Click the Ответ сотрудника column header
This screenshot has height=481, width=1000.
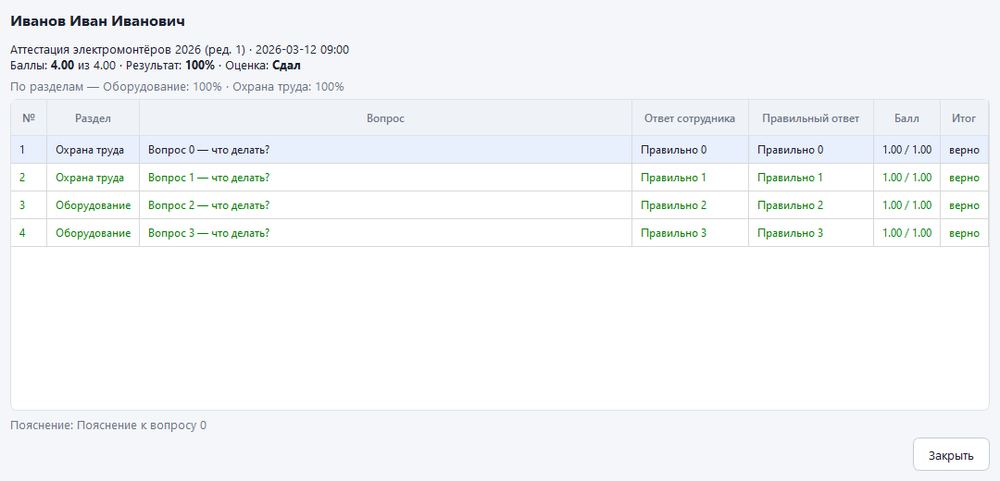689,118
